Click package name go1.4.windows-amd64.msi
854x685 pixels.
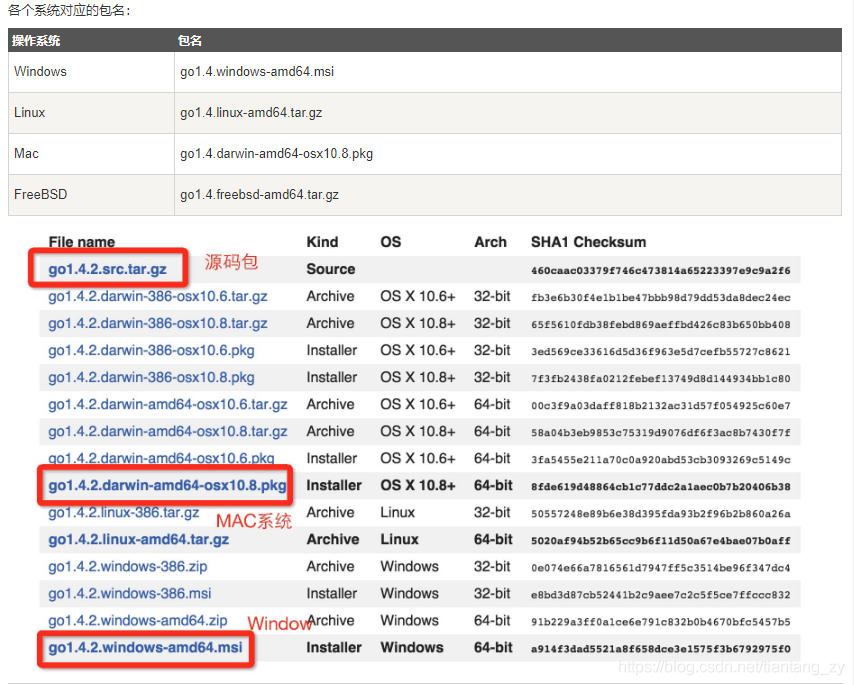pyautogui.click(x=257, y=71)
